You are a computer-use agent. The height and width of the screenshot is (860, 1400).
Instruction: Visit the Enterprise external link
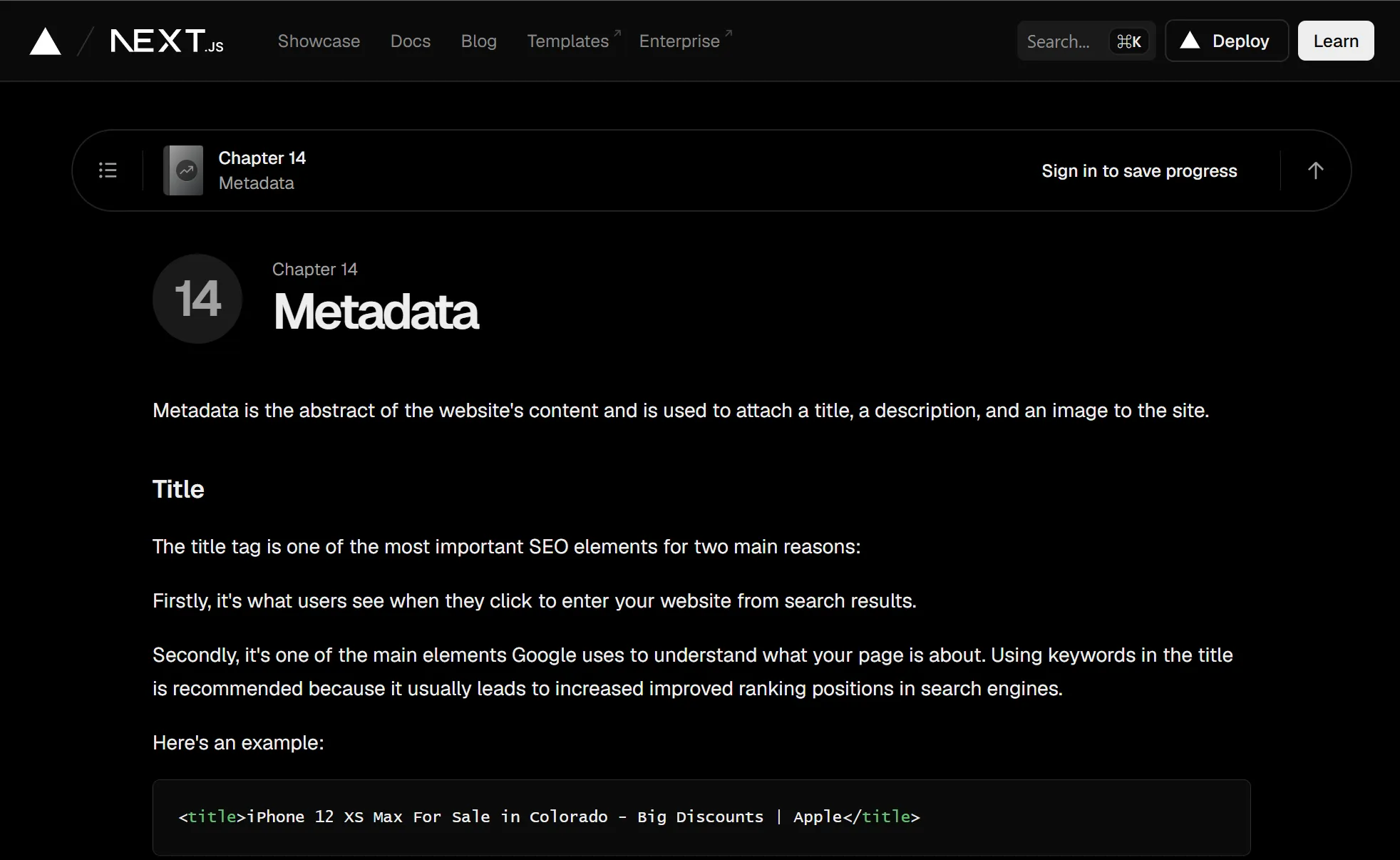(686, 41)
